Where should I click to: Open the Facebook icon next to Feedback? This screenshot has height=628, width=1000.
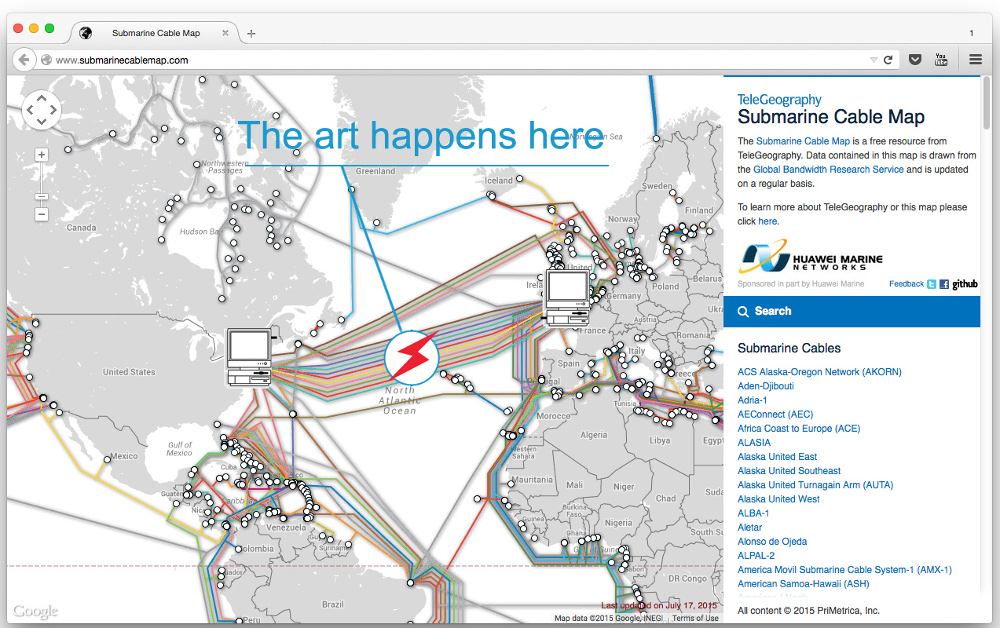click(944, 284)
